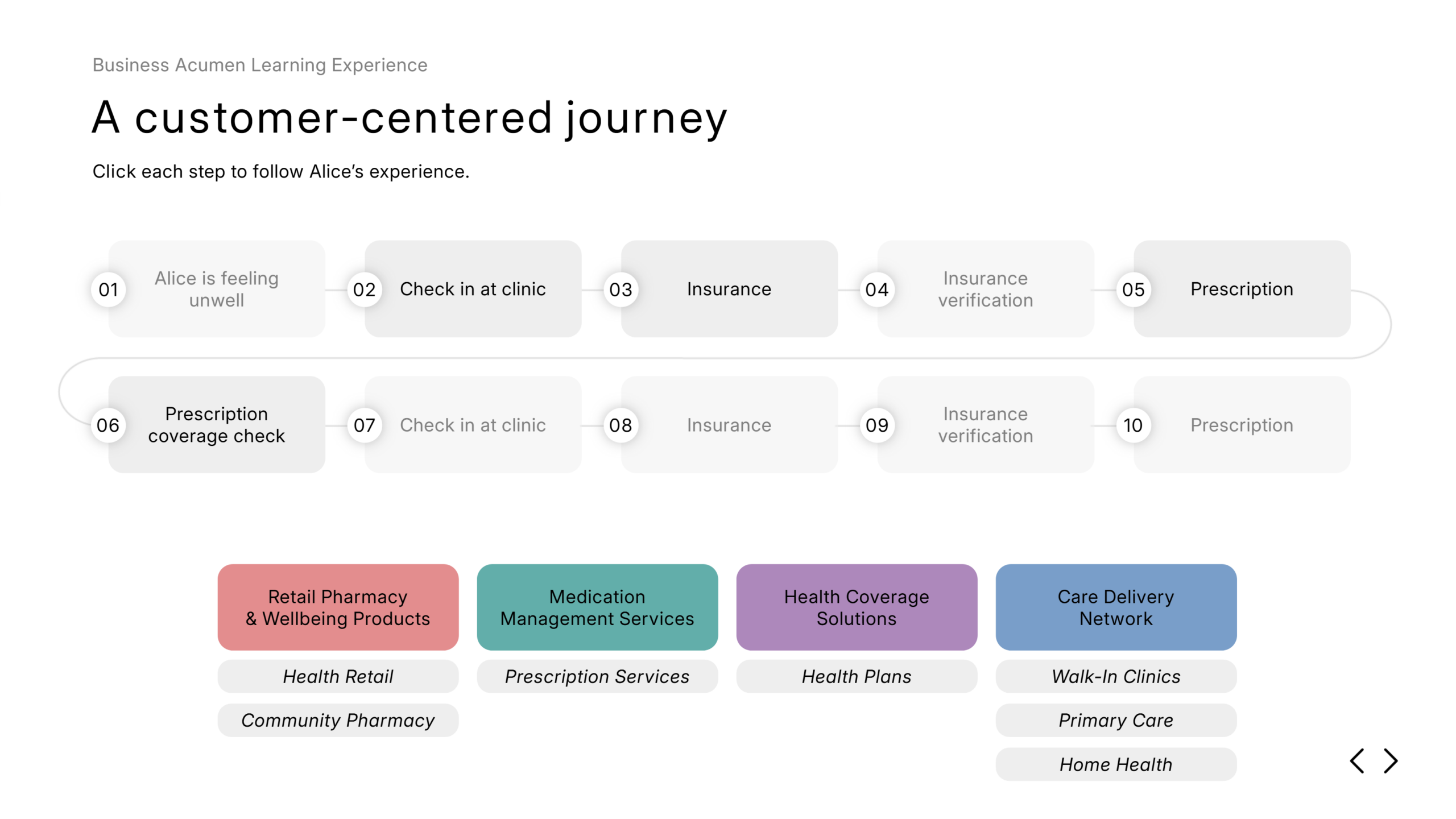Image resolution: width=1456 pixels, height=819 pixels.
Task: Open step 06 Prescription coverage check
Action: tap(217, 425)
